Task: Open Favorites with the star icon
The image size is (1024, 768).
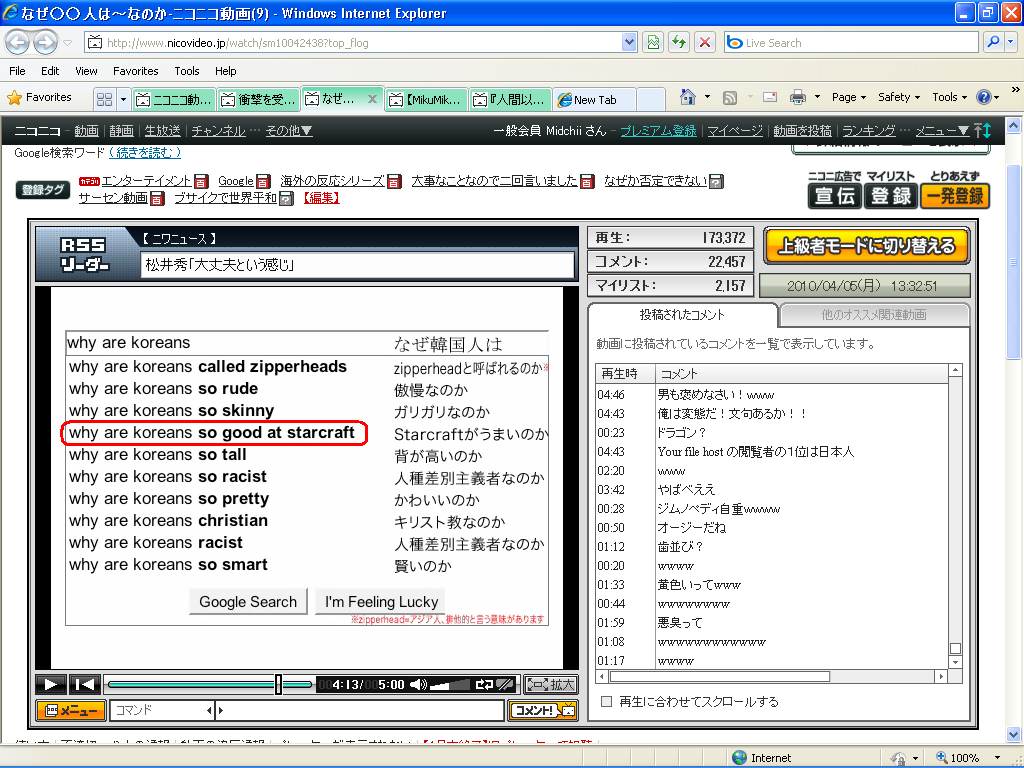Action: 14,98
